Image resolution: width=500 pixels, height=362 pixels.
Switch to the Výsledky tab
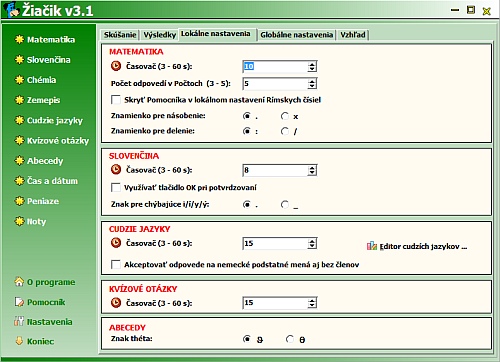[159, 35]
